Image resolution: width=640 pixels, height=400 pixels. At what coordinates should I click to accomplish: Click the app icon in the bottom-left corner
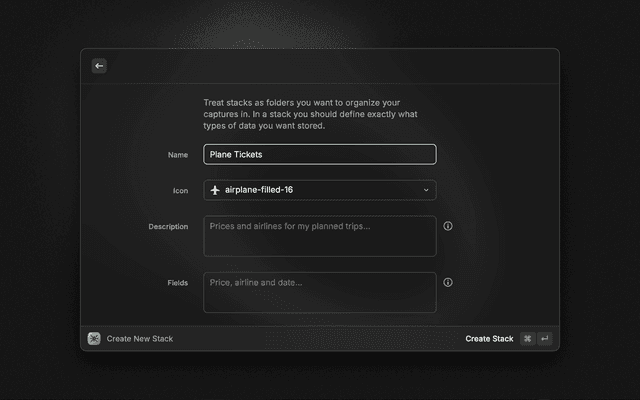94,339
